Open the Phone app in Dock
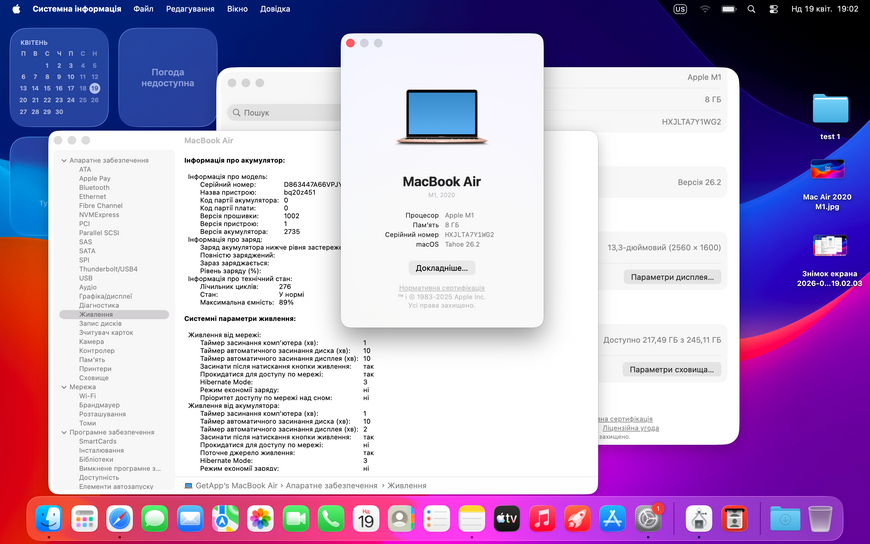 [x=331, y=520]
